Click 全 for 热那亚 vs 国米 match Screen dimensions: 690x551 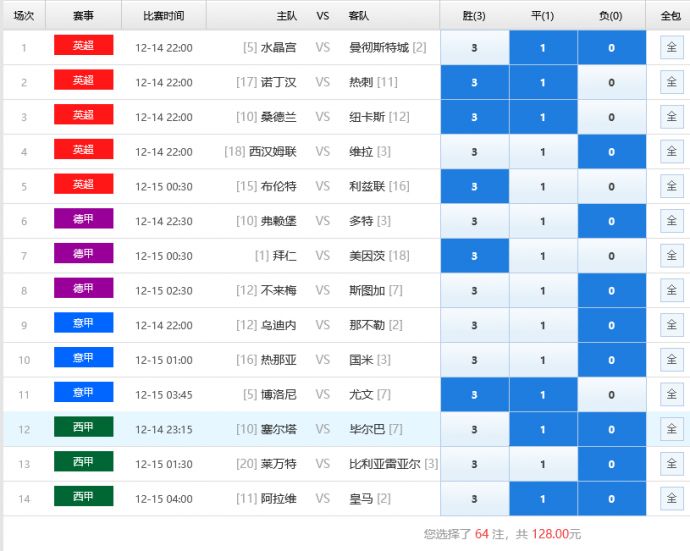[671, 360]
